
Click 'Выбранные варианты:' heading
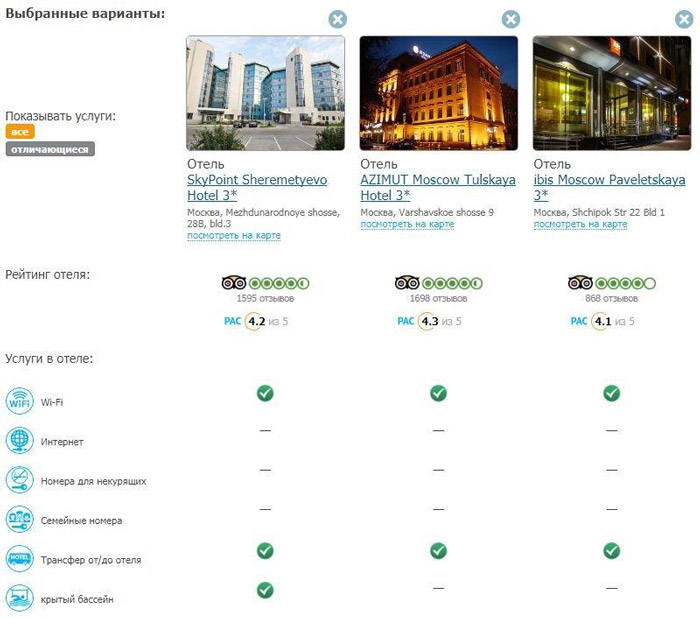pos(85,13)
